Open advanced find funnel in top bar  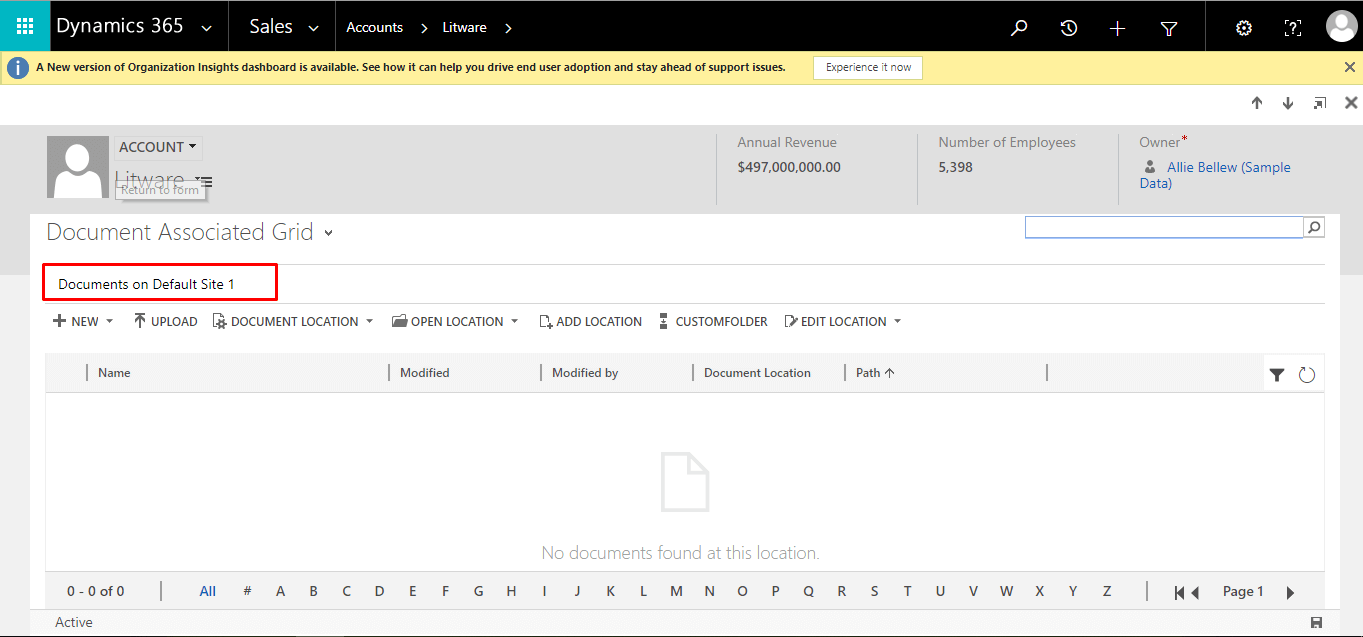(1169, 28)
